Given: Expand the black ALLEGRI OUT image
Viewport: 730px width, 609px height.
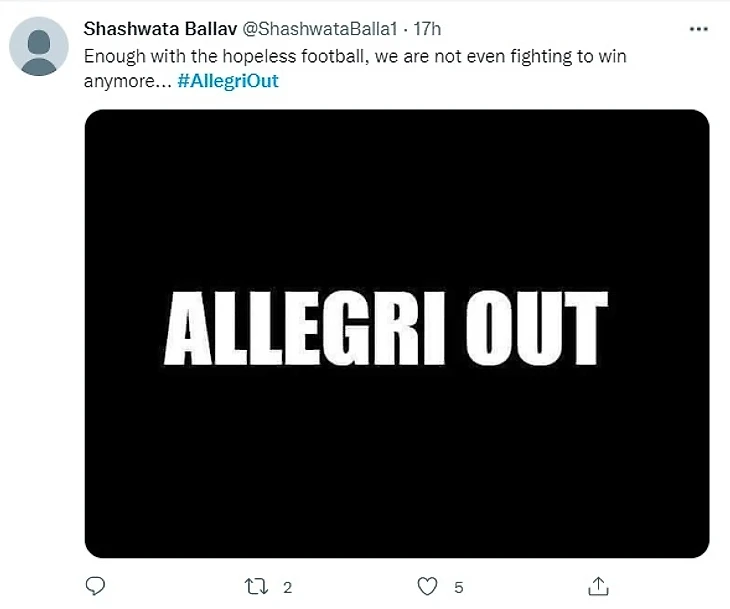Looking at the screenshot, I should (397, 200).
